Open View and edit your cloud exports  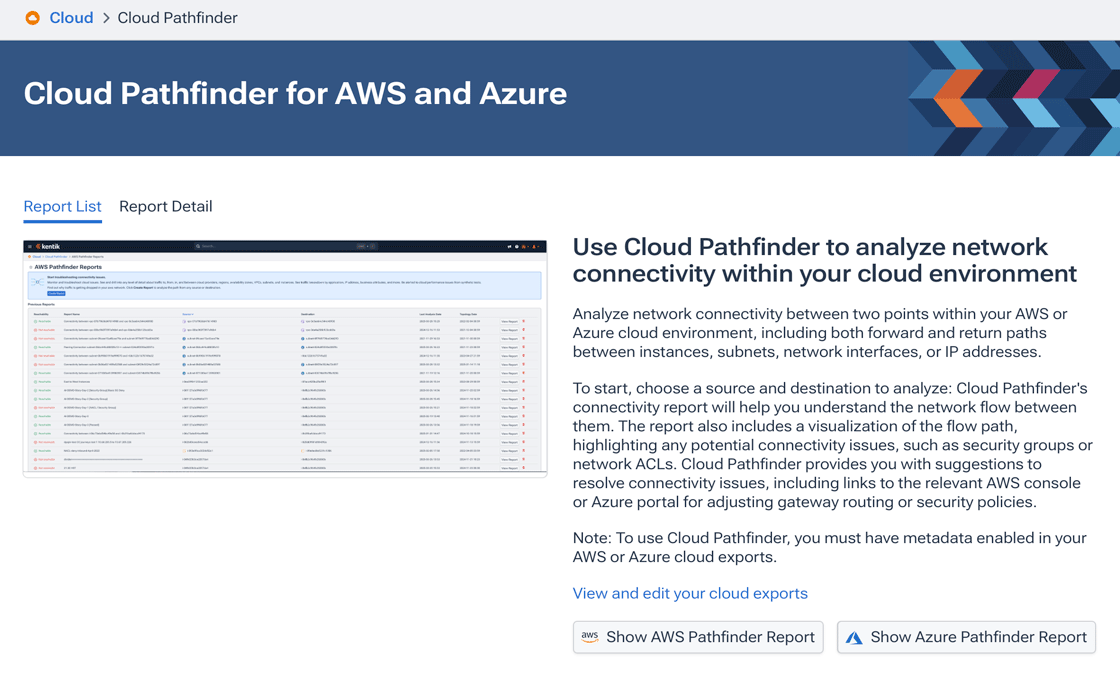[x=690, y=593]
